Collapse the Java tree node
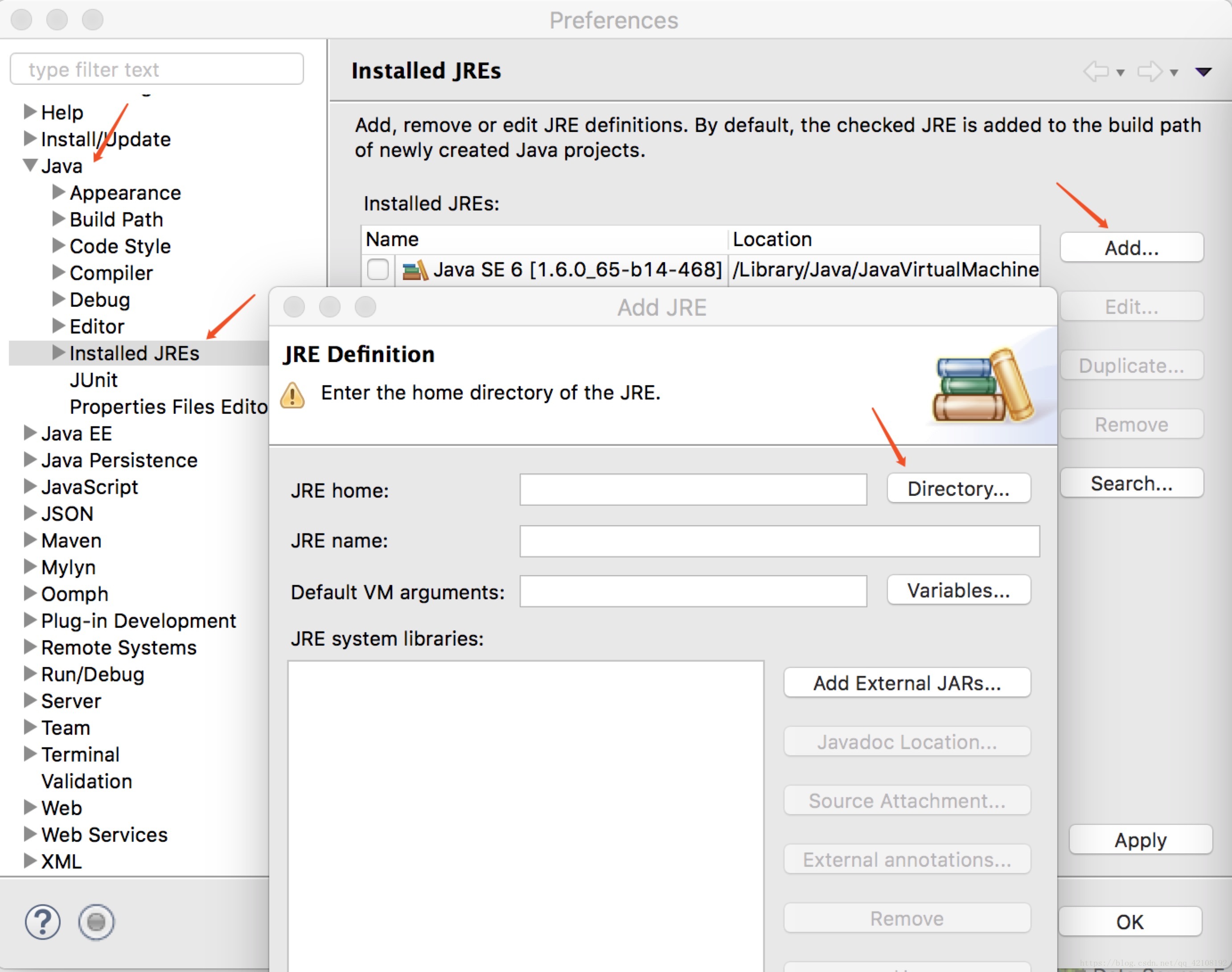 (x=31, y=165)
